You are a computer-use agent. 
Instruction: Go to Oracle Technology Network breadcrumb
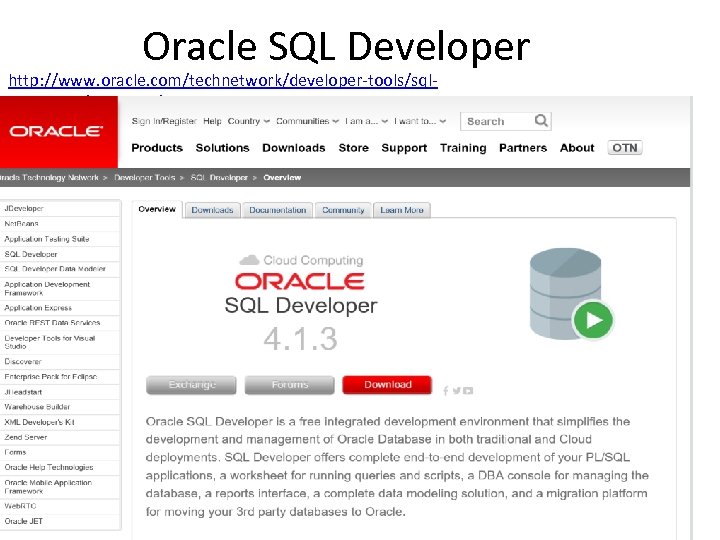pyautogui.click(x=49, y=178)
